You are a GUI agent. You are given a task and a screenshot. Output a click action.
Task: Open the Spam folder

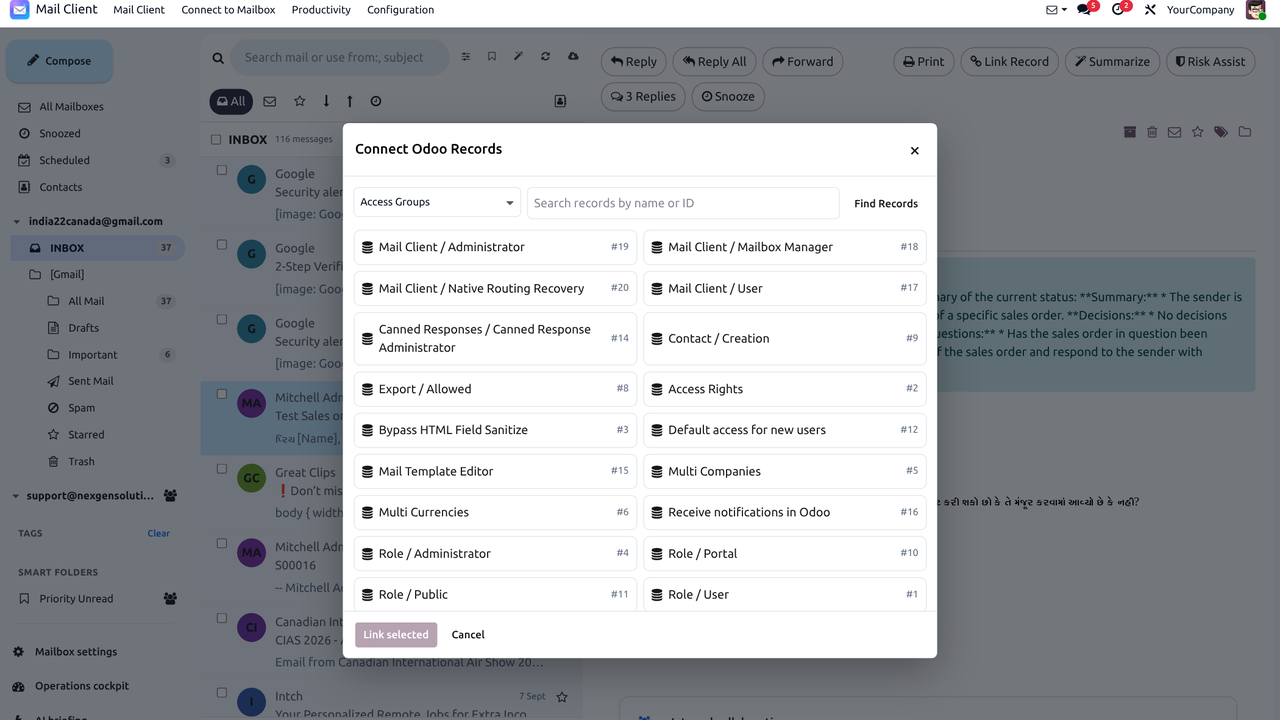[81, 408]
